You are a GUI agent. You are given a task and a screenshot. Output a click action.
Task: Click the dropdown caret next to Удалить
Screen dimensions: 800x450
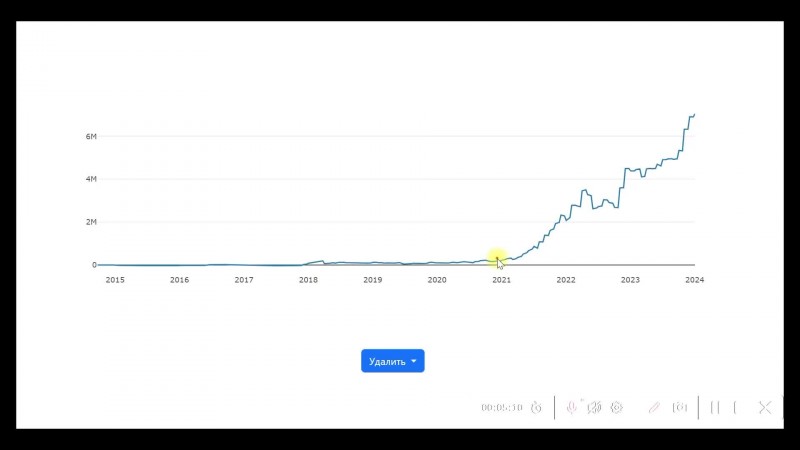(x=414, y=361)
